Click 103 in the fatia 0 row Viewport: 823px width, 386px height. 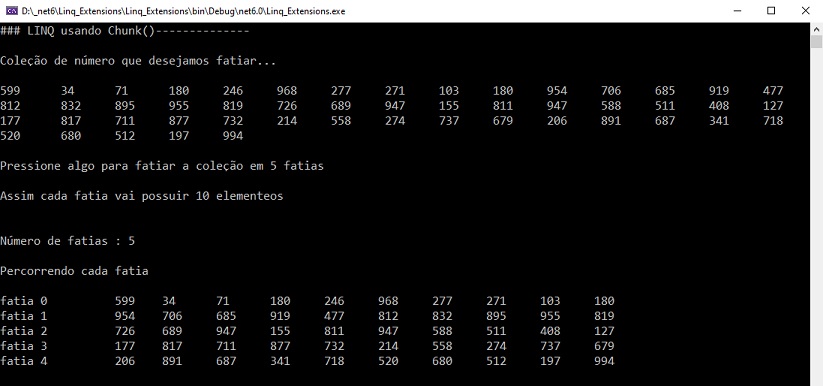tap(550, 301)
